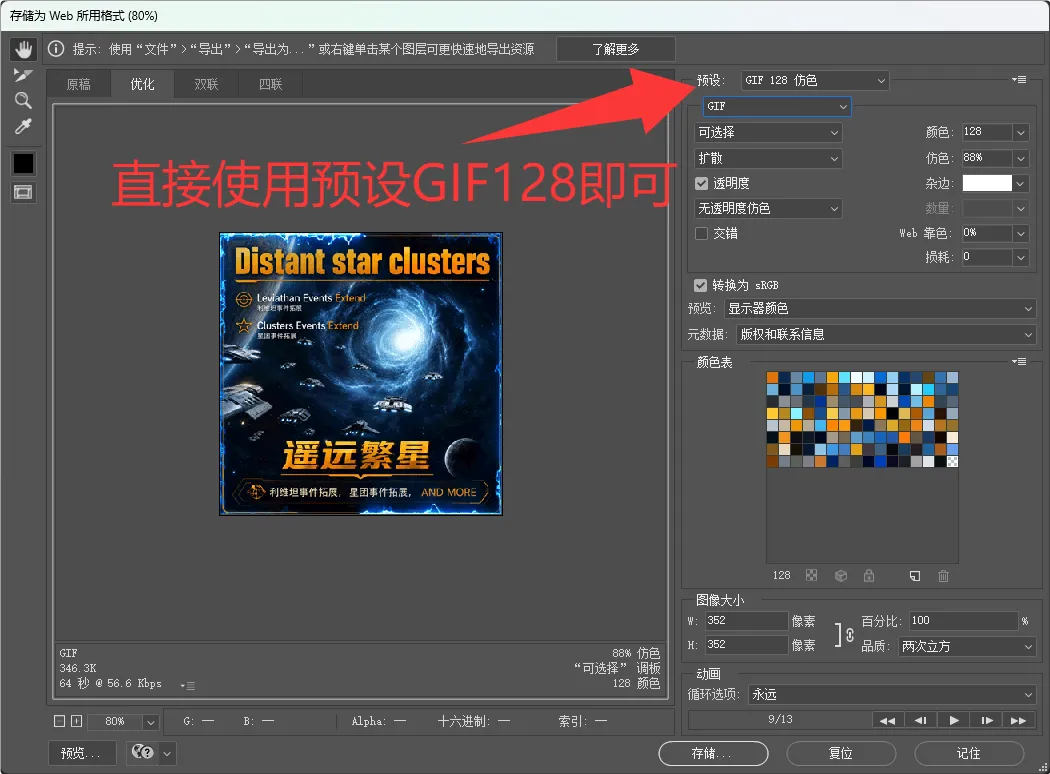
Task: Select the transparent swatch in color table
Action: [x=952, y=461]
